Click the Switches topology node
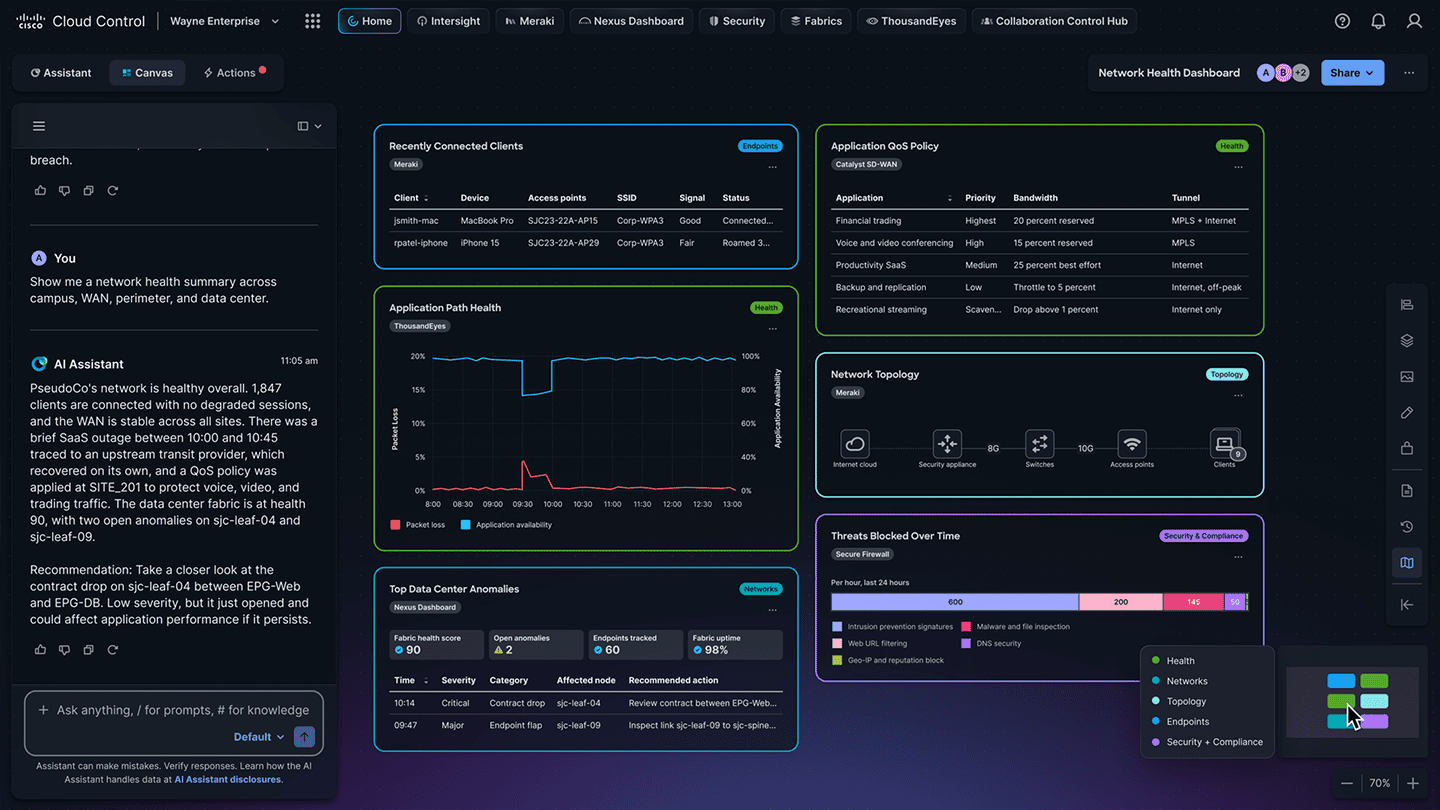 tap(1040, 443)
